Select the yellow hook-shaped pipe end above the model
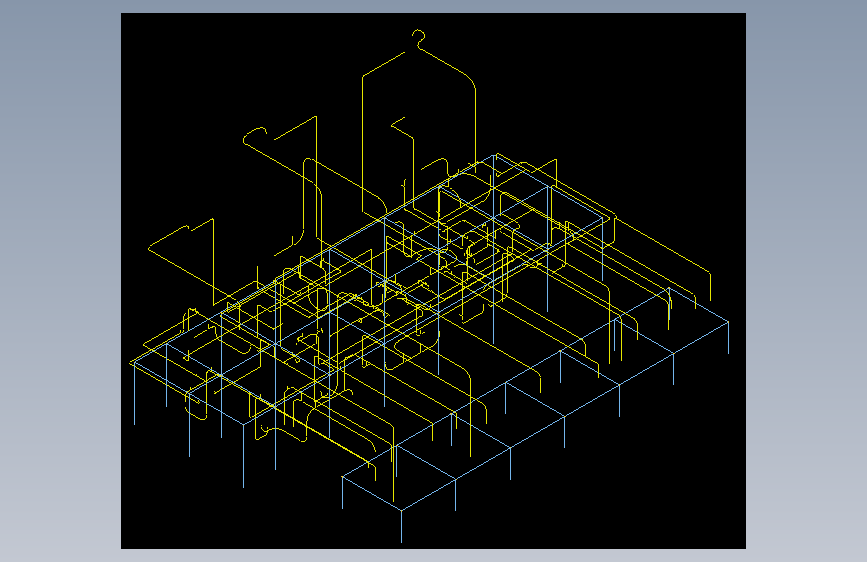The height and width of the screenshot is (562, 867). [x=419, y=40]
